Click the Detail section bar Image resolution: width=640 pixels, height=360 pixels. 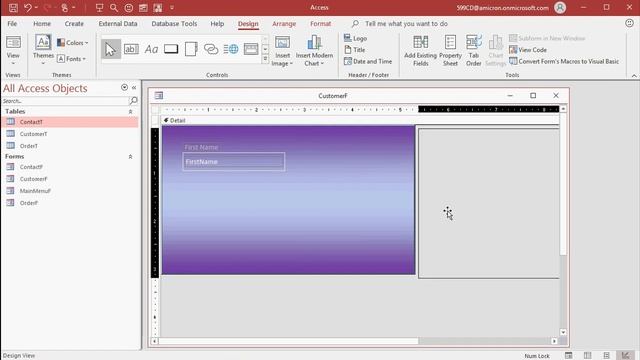[x=361, y=120]
